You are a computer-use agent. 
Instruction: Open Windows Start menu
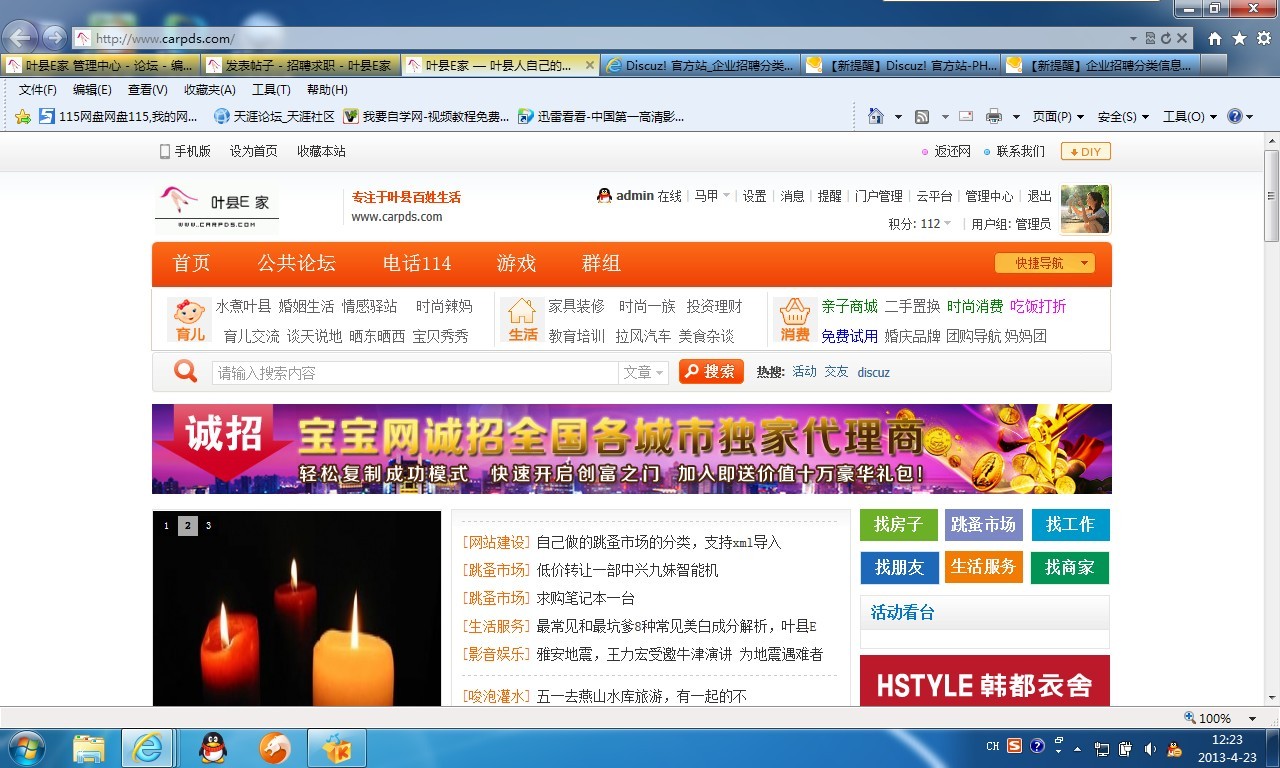pyautogui.click(x=26, y=747)
